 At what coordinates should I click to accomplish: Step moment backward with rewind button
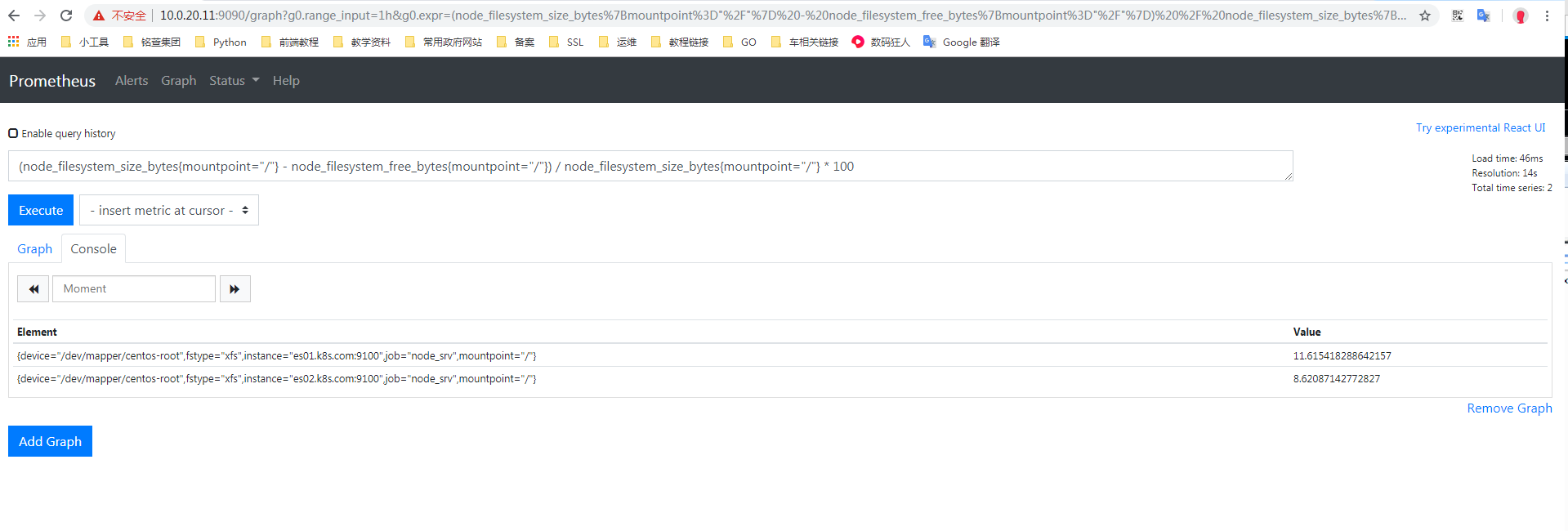(x=34, y=289)
